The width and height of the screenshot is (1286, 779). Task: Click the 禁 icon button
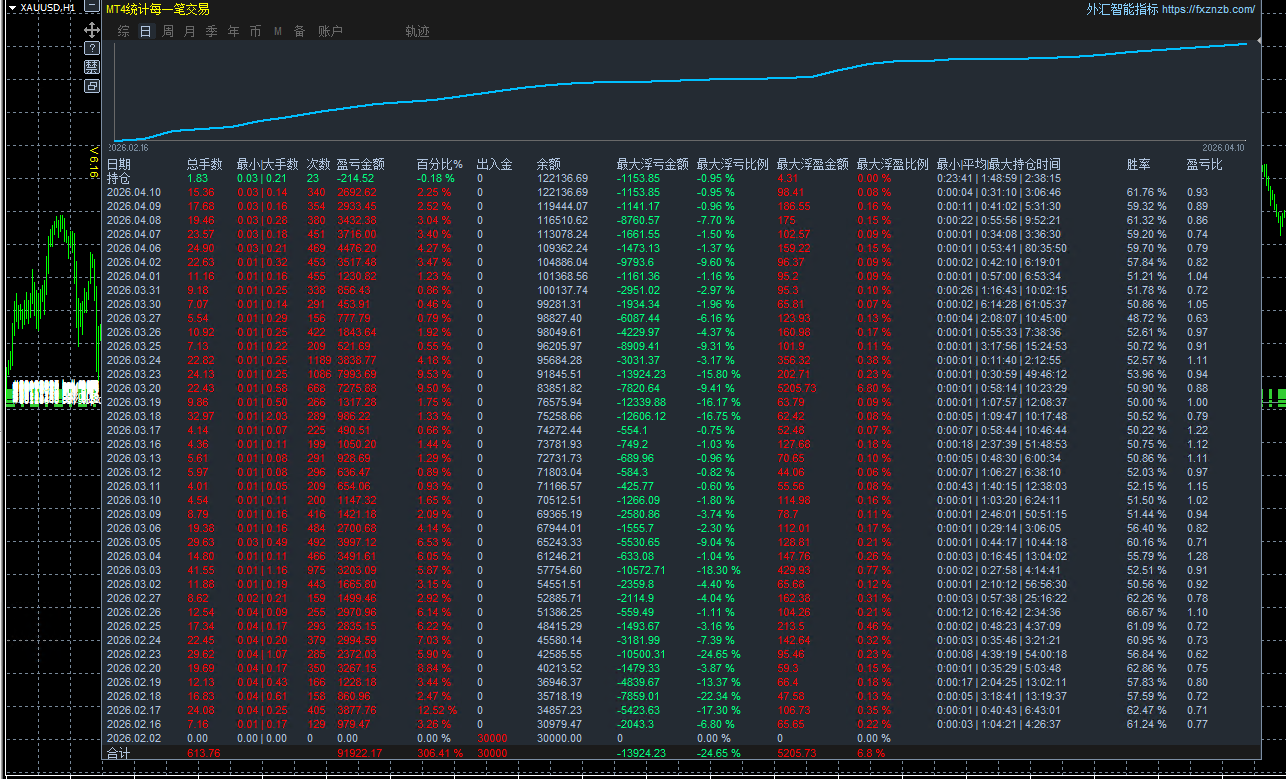click(92, 67)
